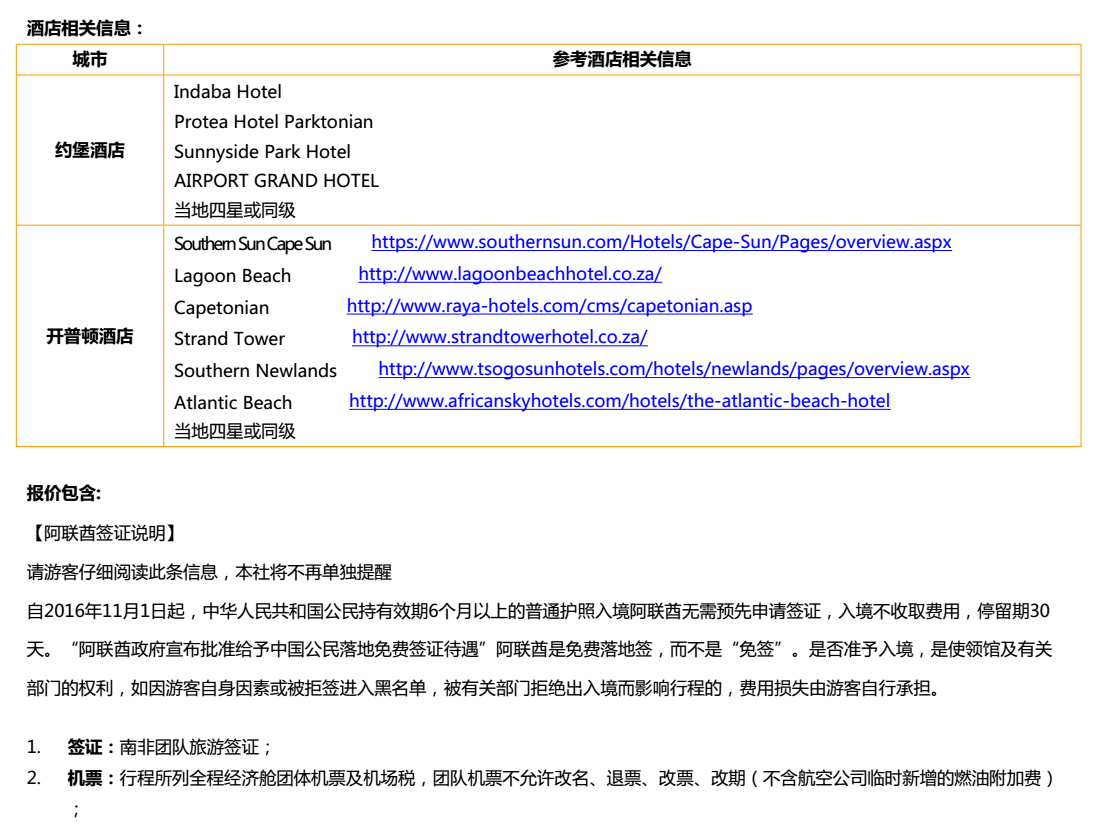Click '当地四星或同级' in the 开普顿酒店 row
This screenshot has height=831, width=1100.
[x=234, y=431]
